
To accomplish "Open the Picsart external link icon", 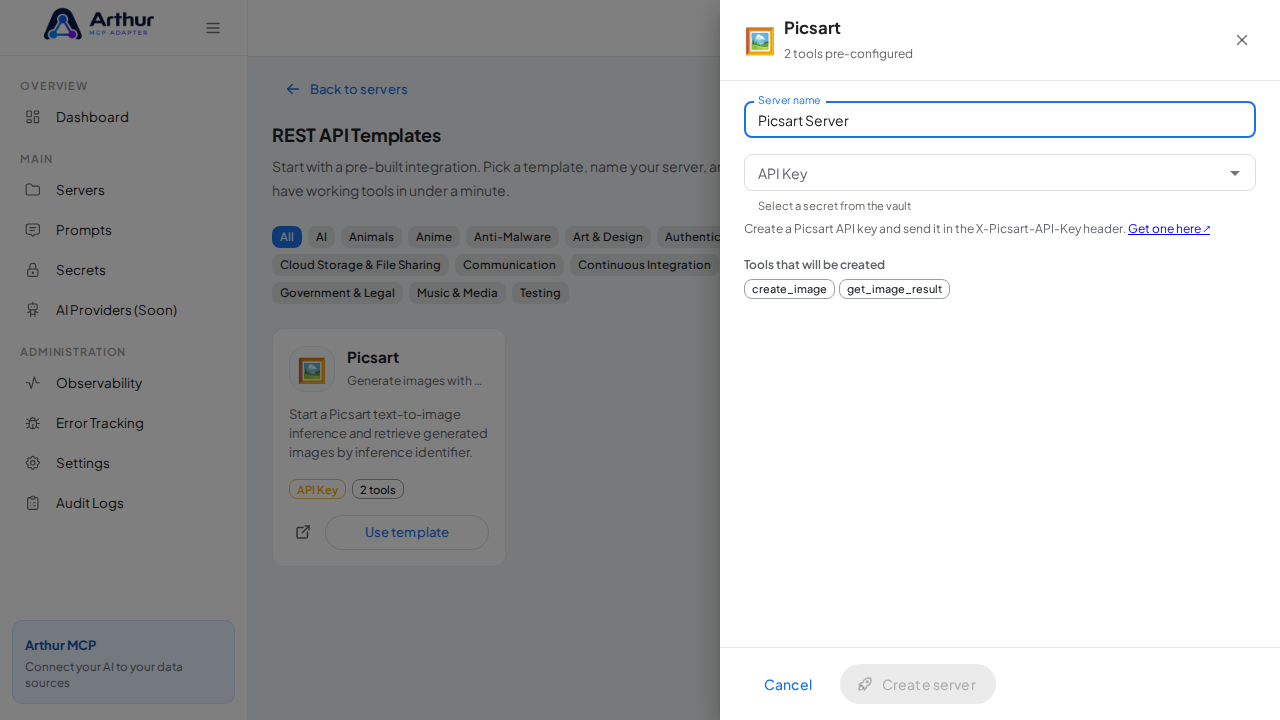I will [x=303, y=532].
